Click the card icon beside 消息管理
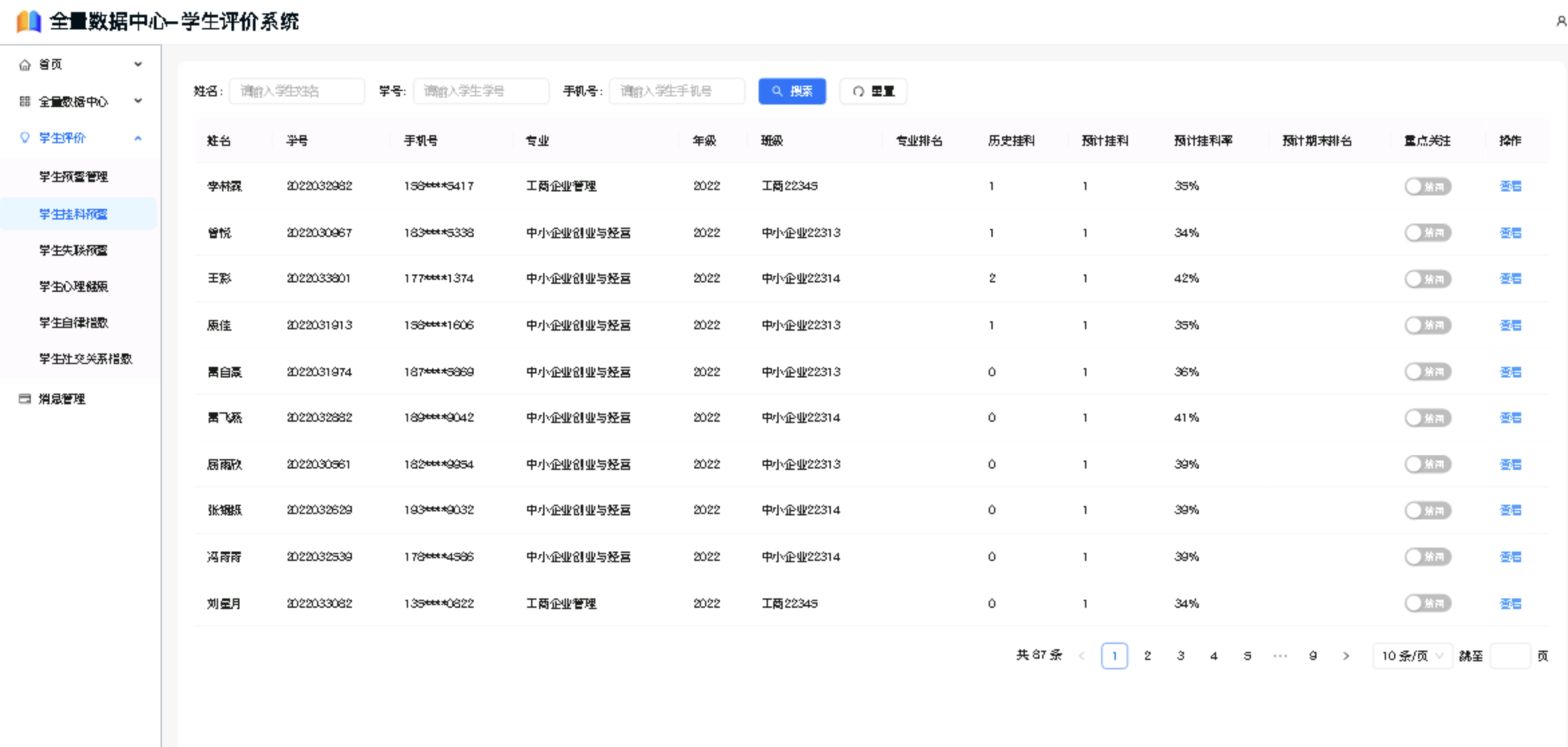The width and height of the screenshot is (1568, 747). (x=25, y=399)
